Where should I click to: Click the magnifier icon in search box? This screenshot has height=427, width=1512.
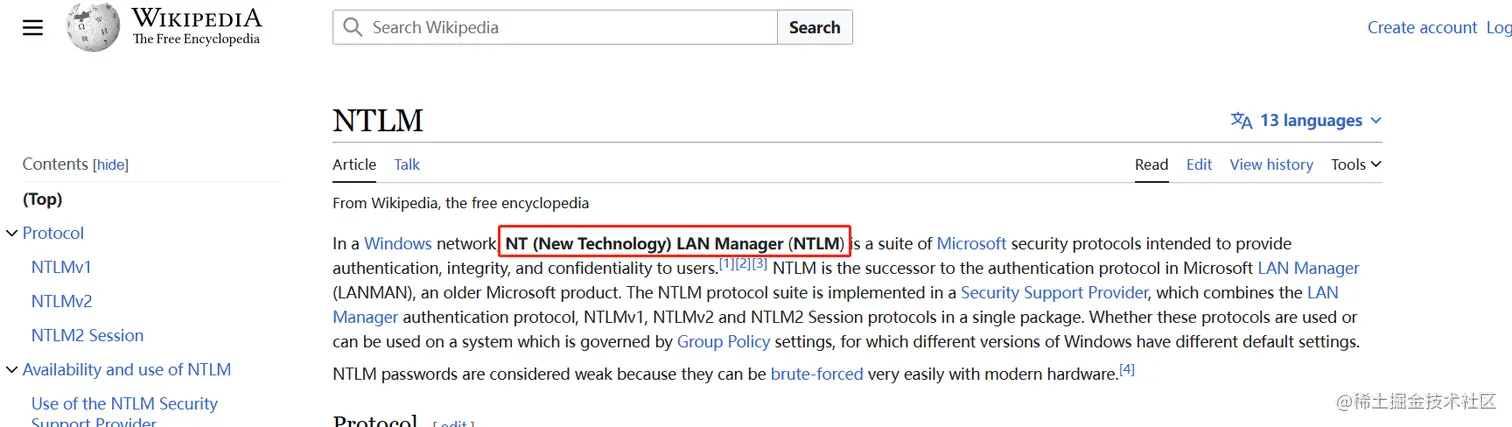[352, 27]
